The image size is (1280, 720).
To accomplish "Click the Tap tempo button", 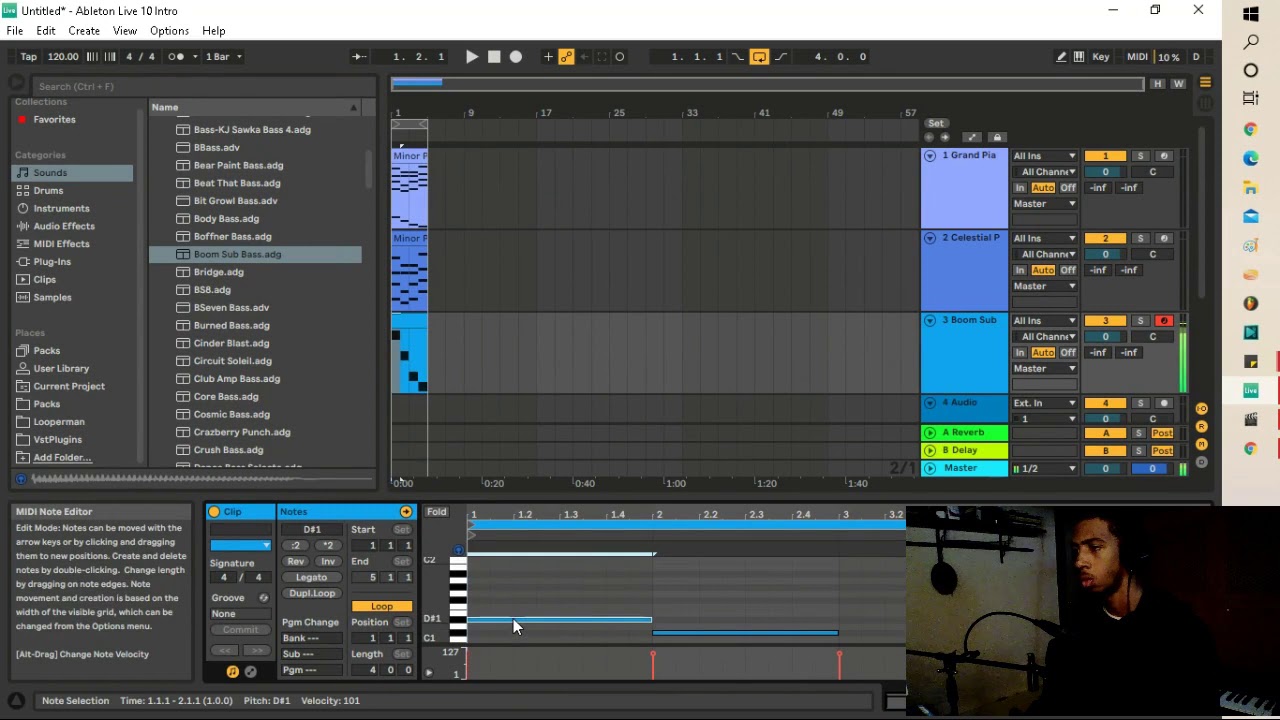I will pos(29,57).
